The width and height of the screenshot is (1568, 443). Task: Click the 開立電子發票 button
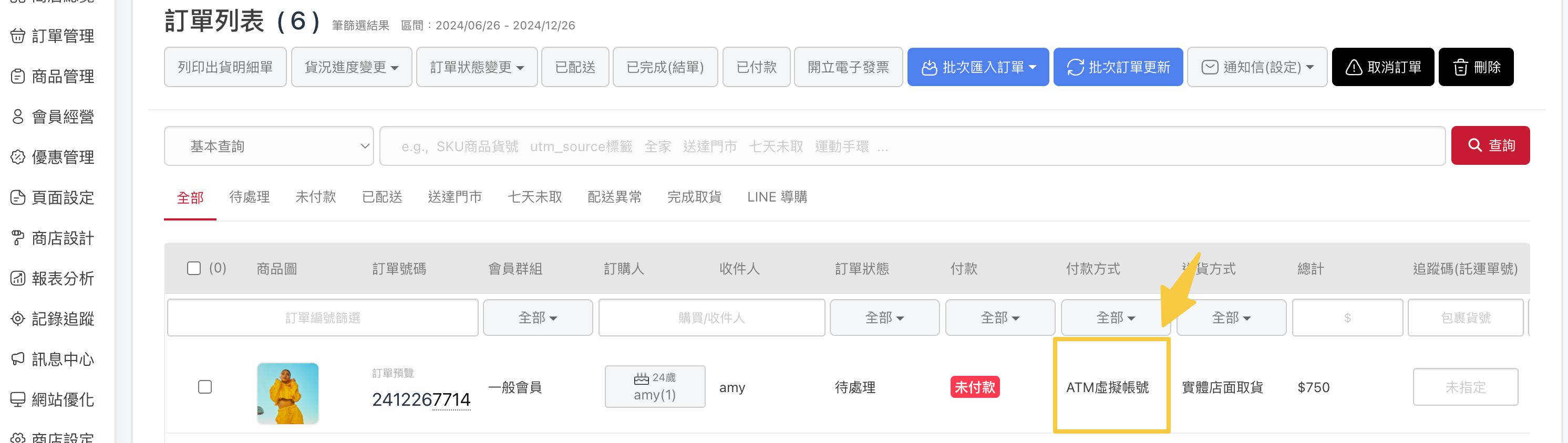848,67
